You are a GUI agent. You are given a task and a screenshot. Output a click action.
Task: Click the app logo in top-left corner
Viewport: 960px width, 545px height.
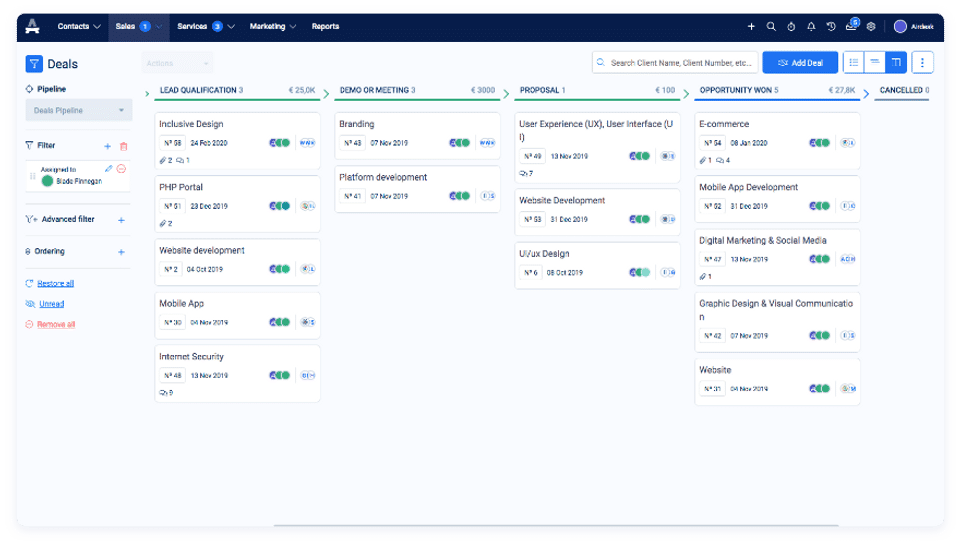pyautogui.click(x=32, y=26)
